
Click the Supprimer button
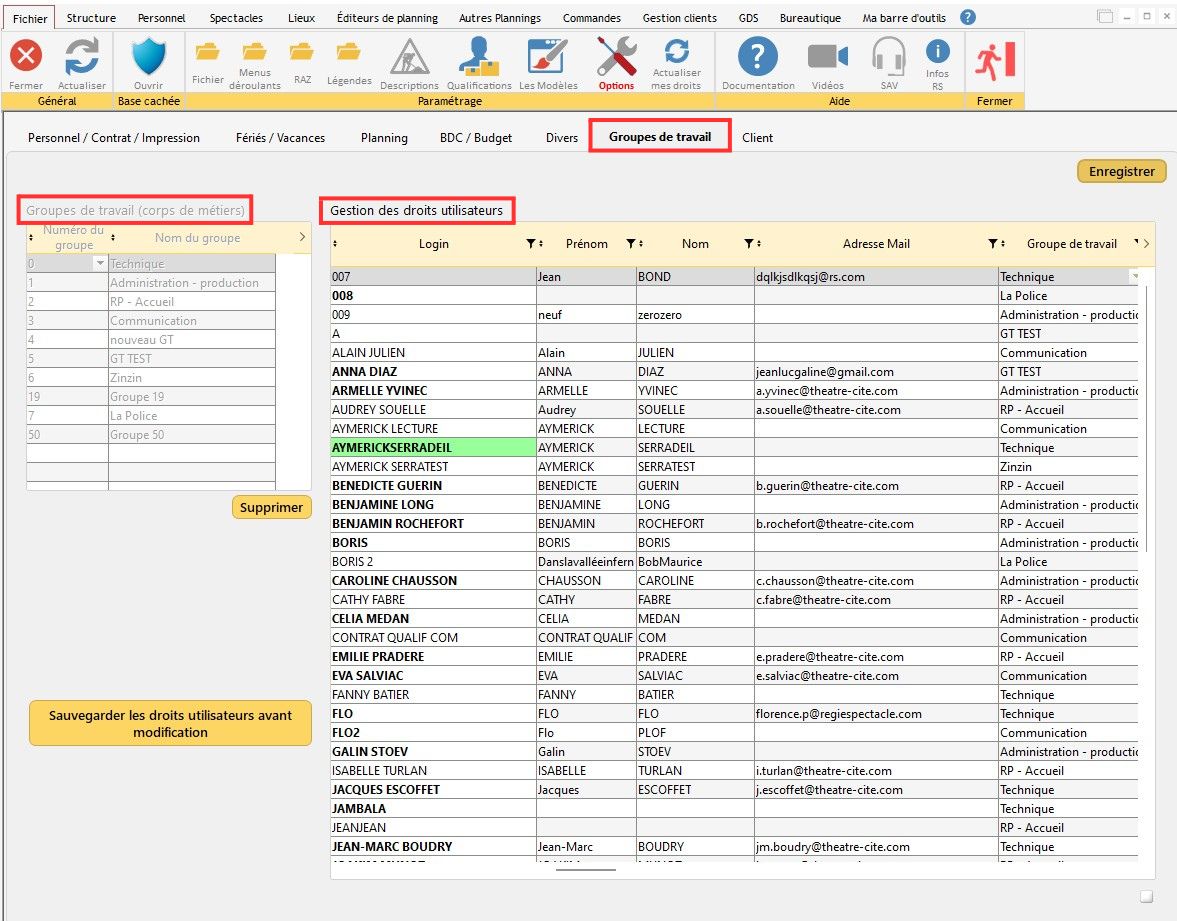coord(271,508)
